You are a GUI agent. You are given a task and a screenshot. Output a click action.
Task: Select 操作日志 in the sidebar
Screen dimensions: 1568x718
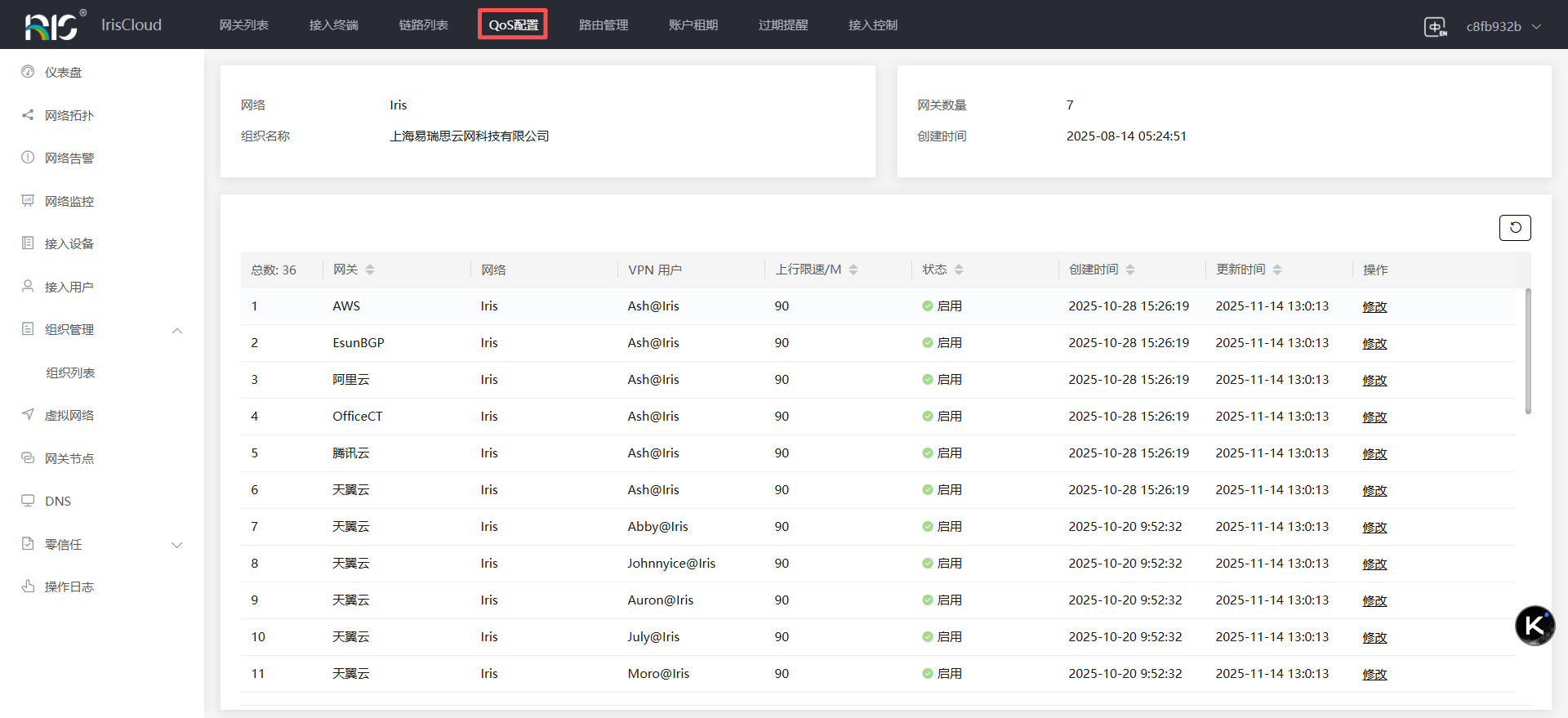tap(69, 587)
